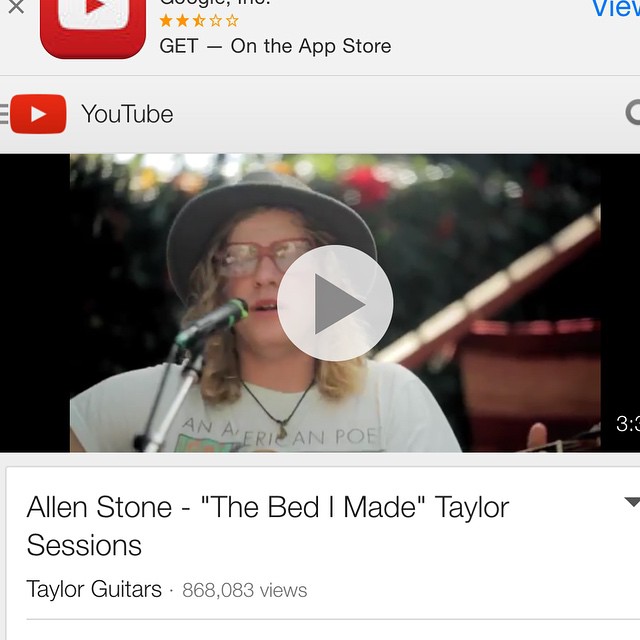Tap the guitar neck in the video frame
Screen dimensions: 640x640
(x=490, y=286)
